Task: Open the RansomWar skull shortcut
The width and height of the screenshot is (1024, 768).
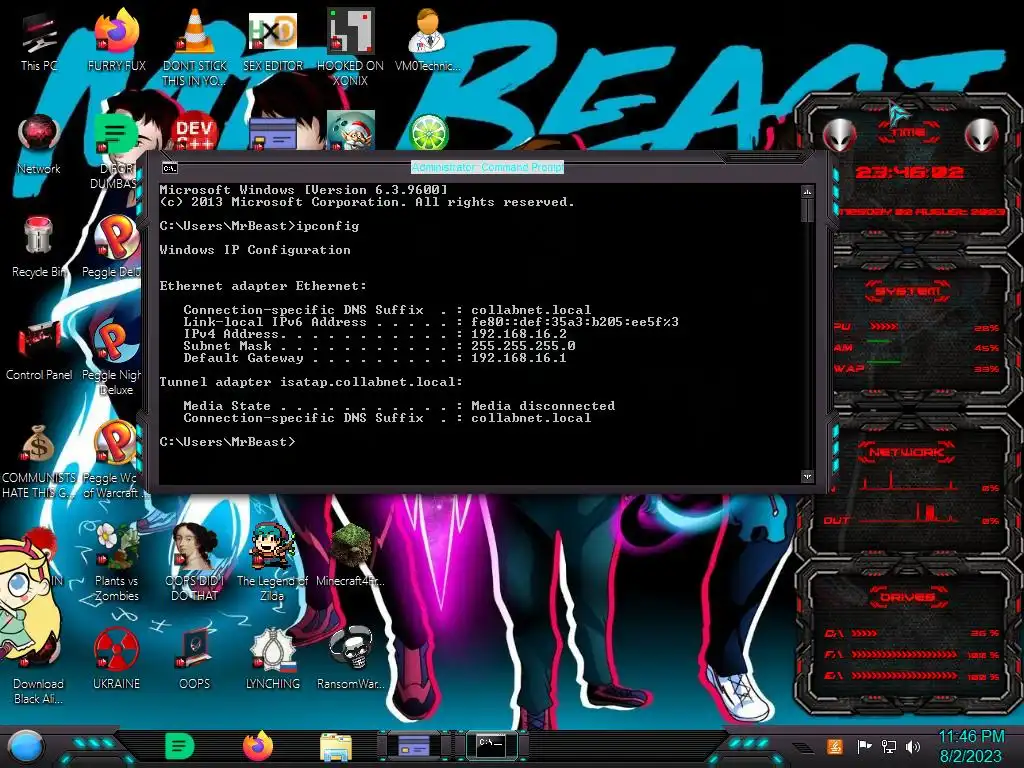Action: [x=351, y=658]
